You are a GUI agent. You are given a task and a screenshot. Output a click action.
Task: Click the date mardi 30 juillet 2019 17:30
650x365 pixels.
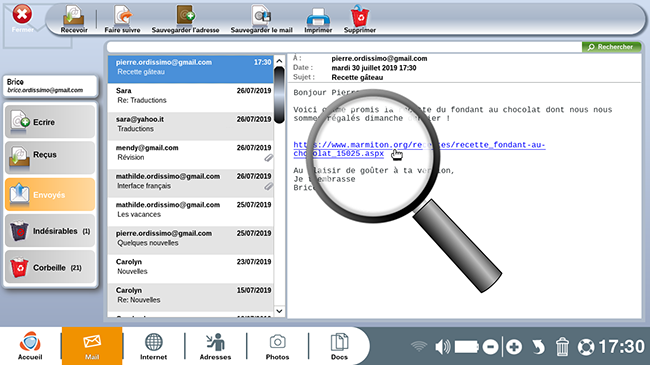374,68
